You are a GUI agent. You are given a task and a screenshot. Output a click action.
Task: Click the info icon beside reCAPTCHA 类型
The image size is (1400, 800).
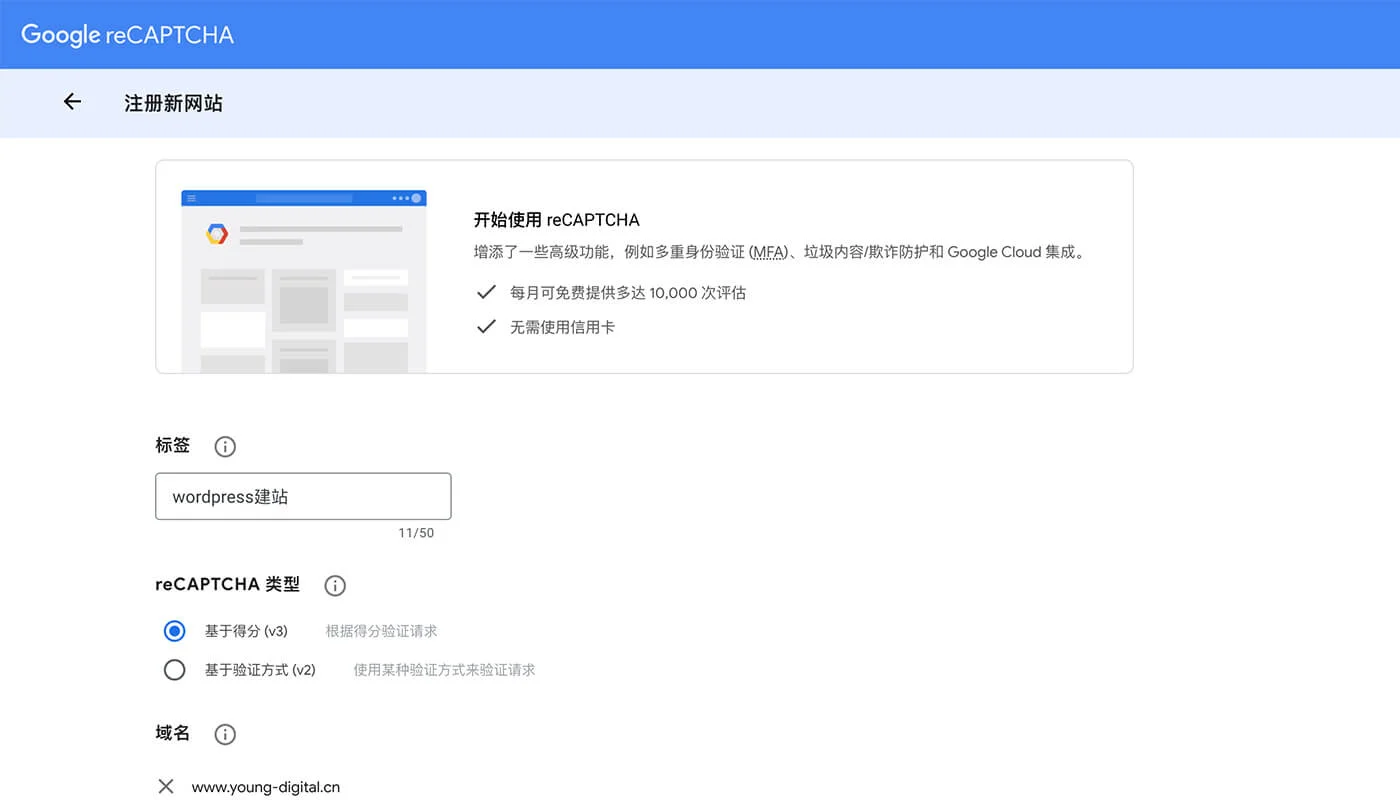click(334, 585)
